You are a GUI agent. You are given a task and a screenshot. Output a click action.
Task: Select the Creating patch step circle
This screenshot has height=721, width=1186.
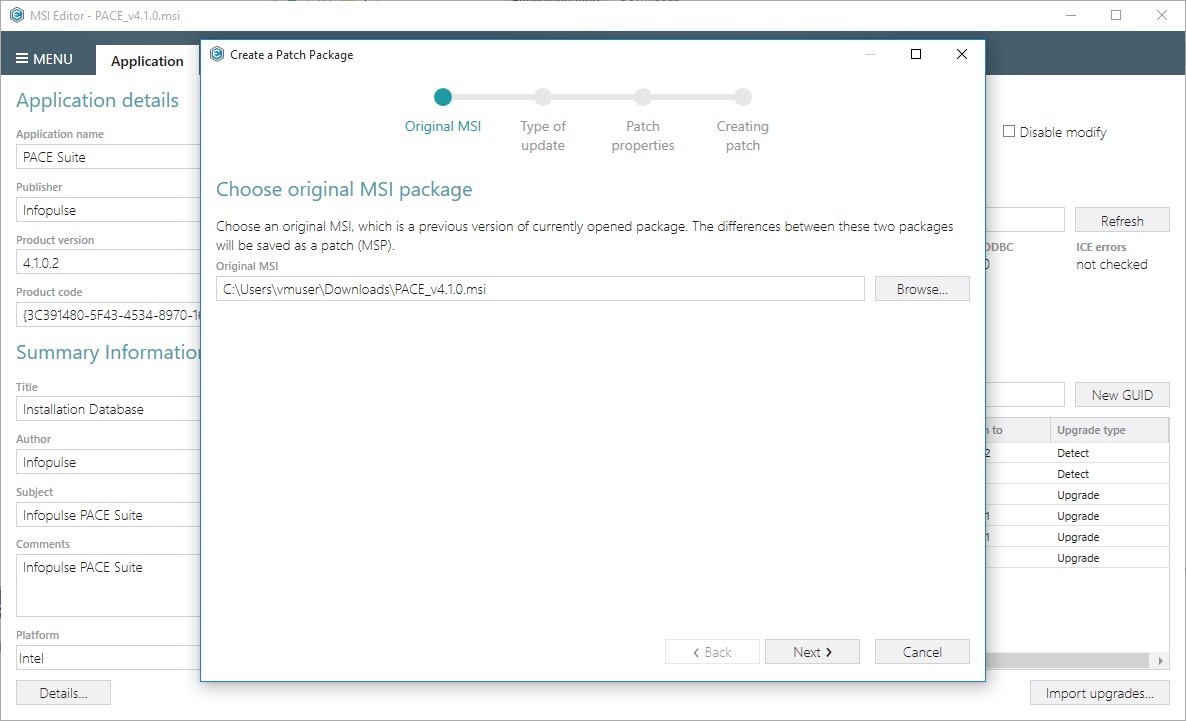(x=743, y=97)
